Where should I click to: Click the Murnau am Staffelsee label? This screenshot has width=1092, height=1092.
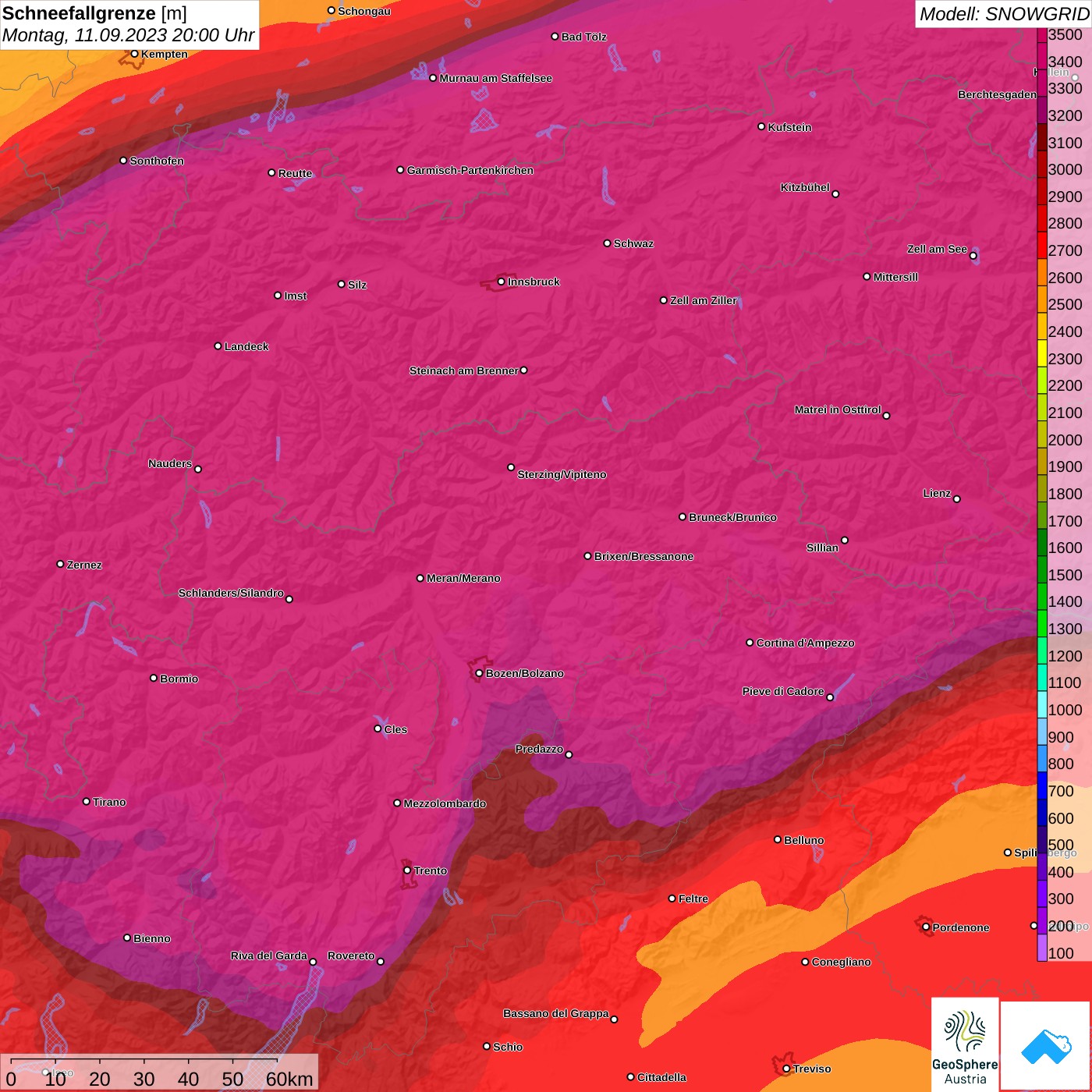coord(495,78)
